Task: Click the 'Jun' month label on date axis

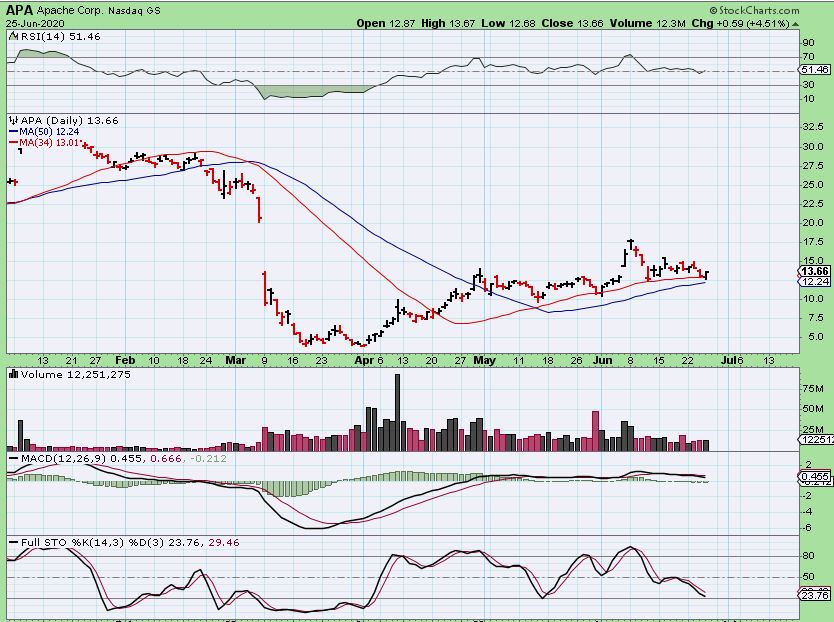Action: [x=603, y=360]
